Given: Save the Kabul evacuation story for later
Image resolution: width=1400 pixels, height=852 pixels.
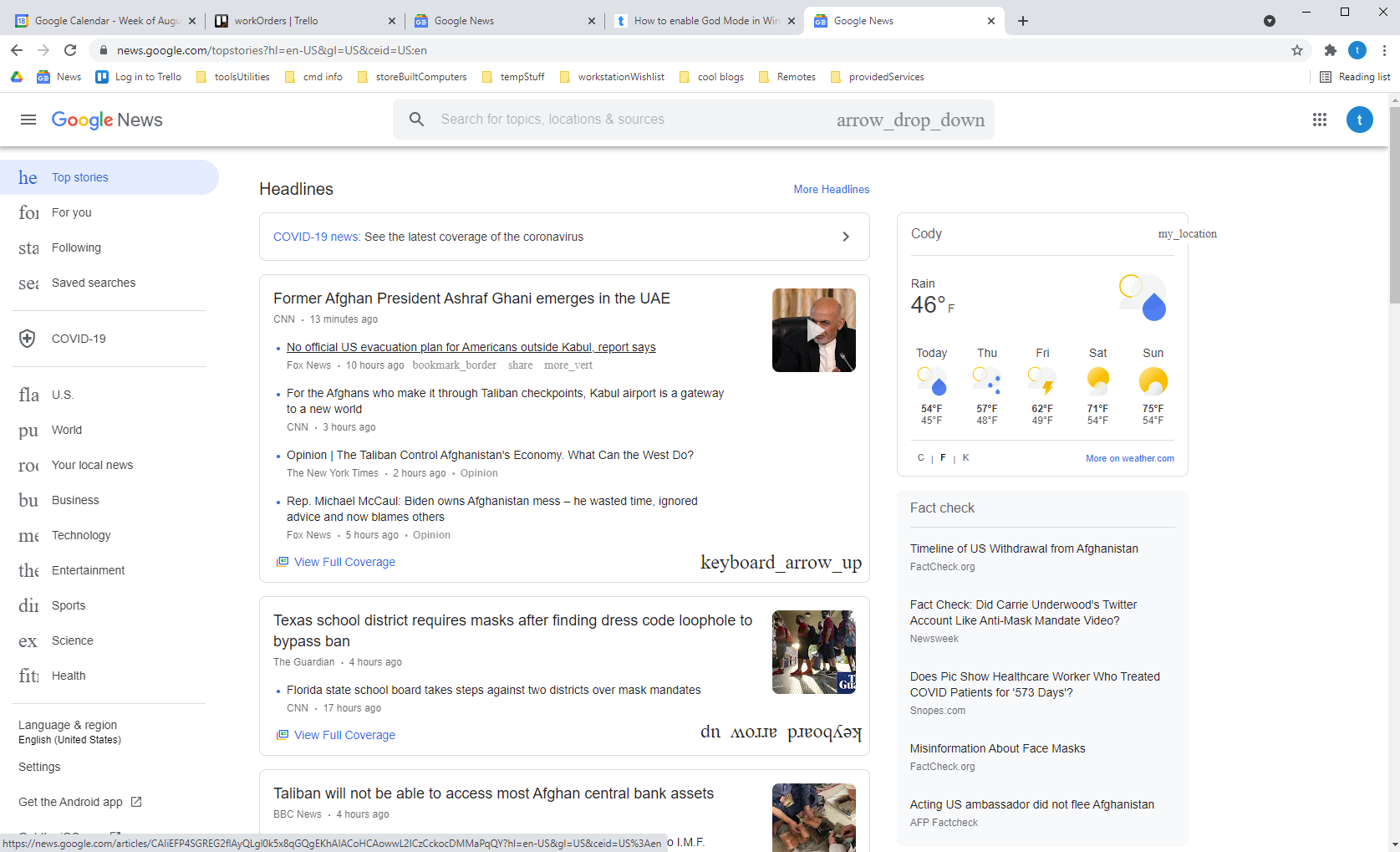Looking at the screenshot, I should click(x=454, y=365).
